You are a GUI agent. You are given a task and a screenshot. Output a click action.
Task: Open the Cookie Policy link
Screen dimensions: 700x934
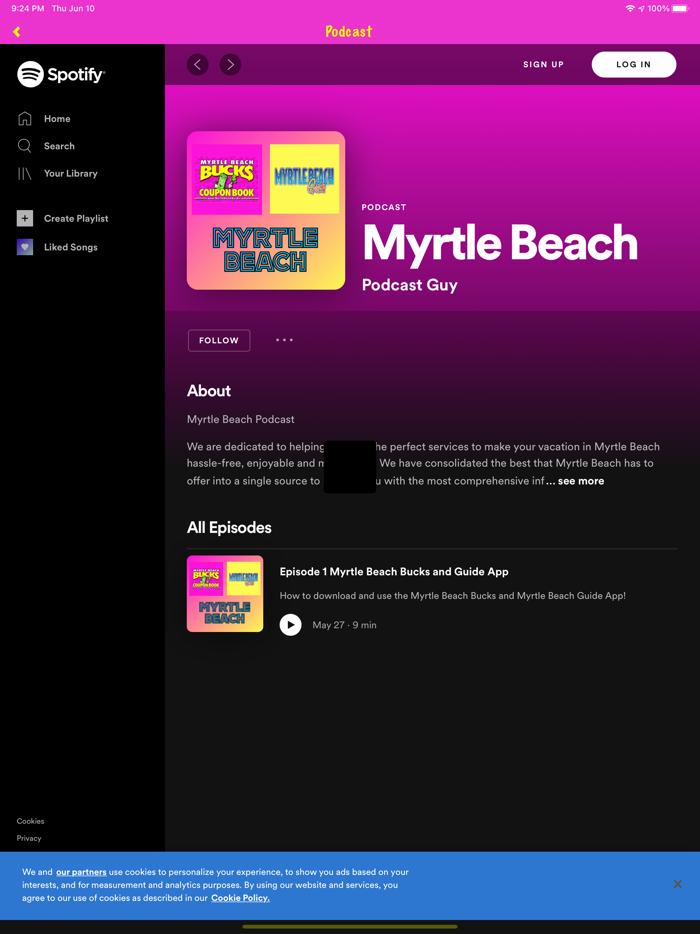240,898
